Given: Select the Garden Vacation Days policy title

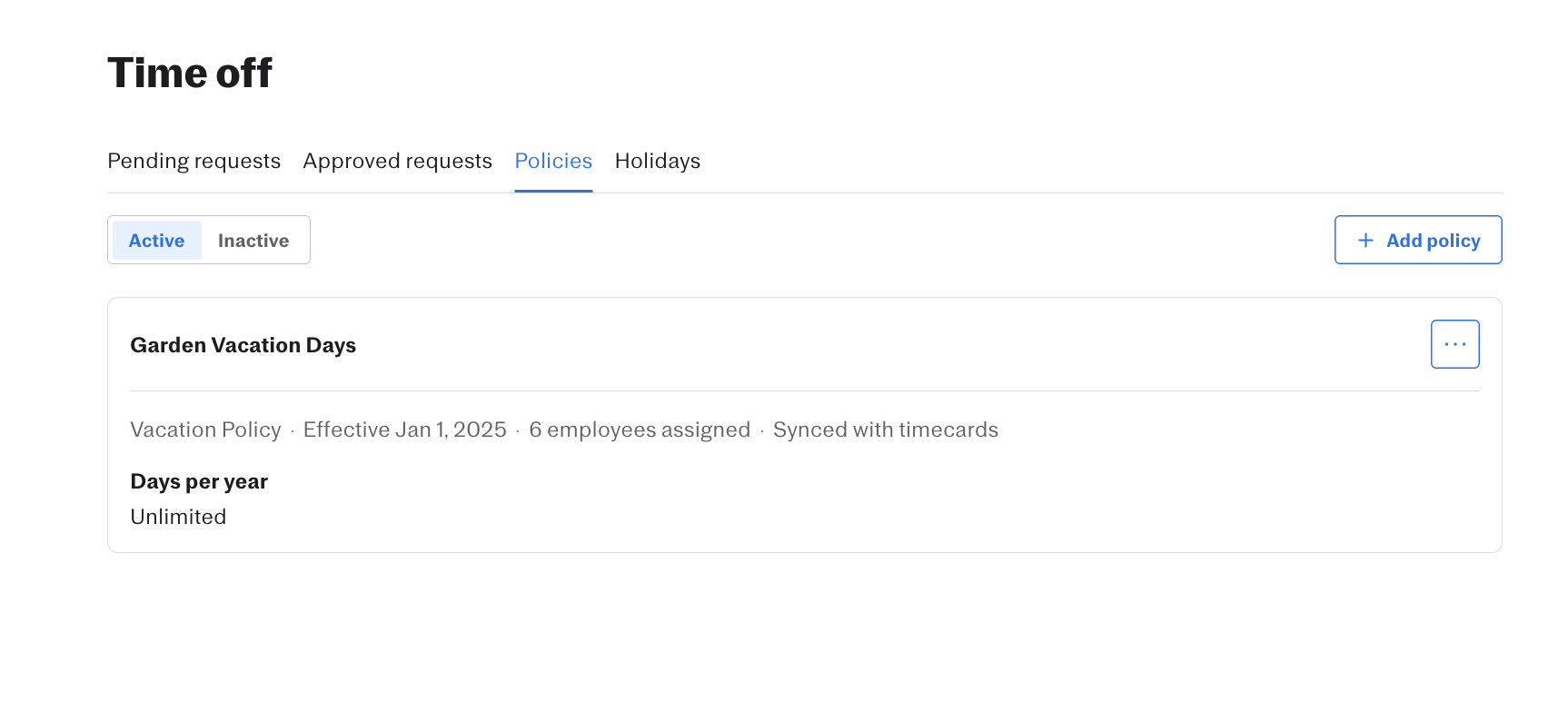Looking at the screenshot, I should click(243, 344).
